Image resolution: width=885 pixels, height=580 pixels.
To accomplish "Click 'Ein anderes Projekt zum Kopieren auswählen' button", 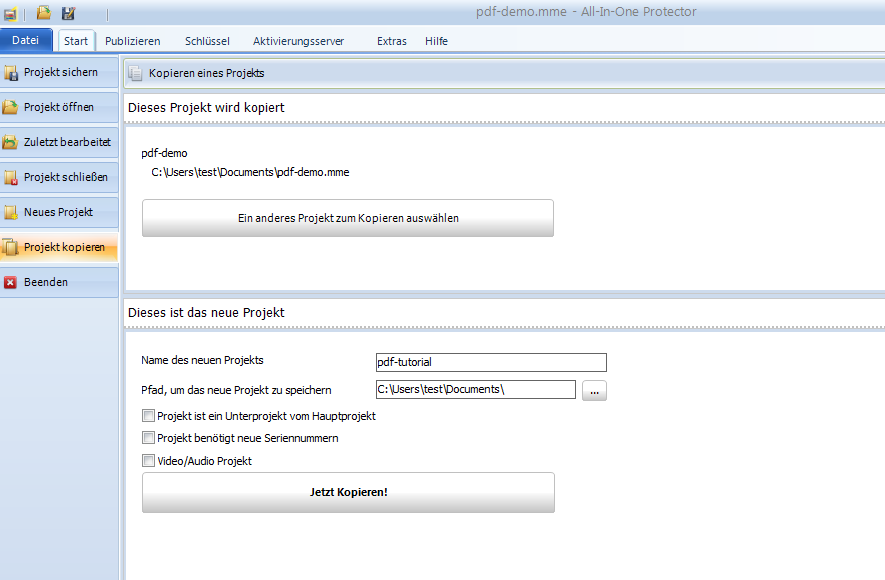I will (347, 218).
